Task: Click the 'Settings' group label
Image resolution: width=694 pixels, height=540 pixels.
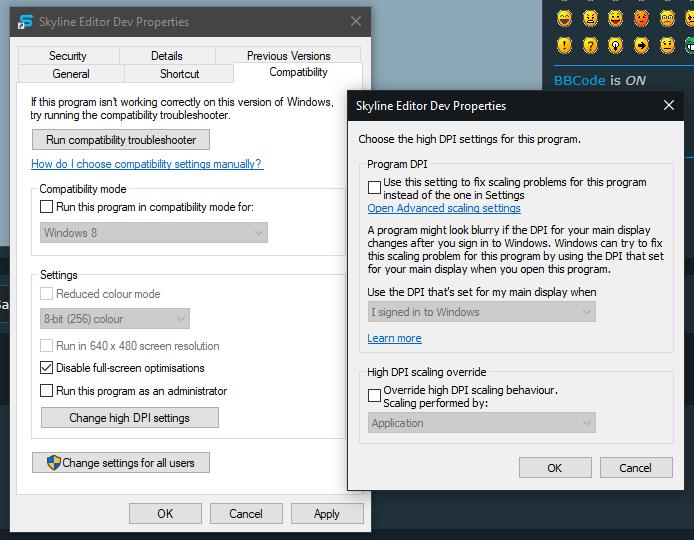Action: tap(59, 275)
